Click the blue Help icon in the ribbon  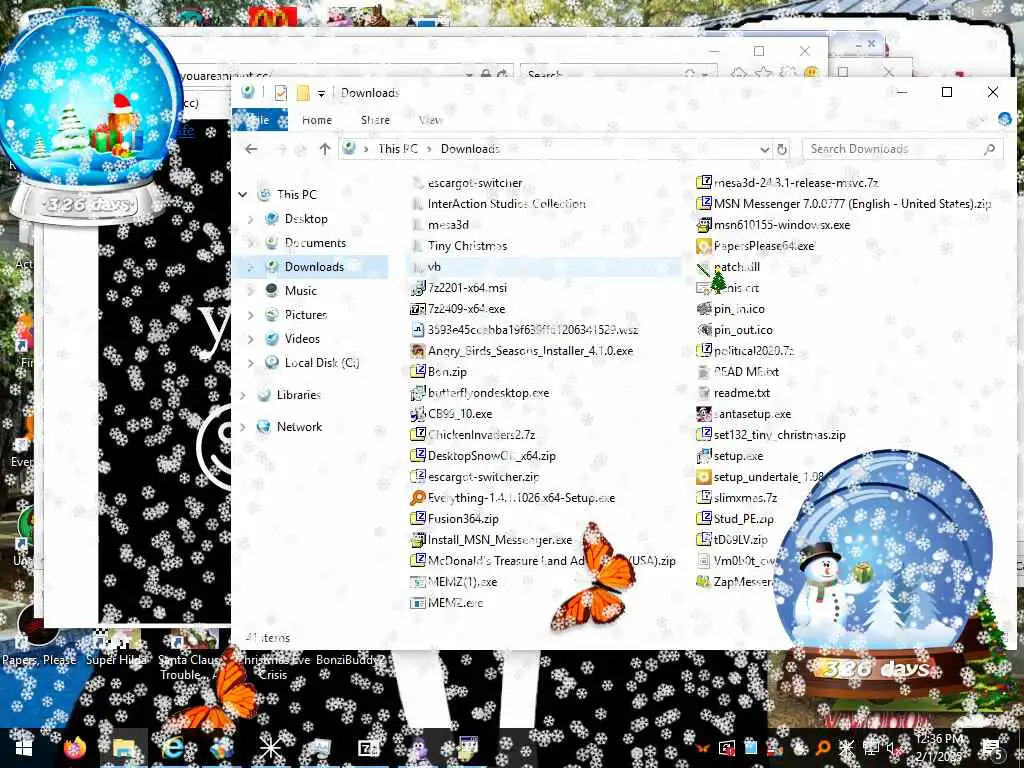pos(1004,118)
